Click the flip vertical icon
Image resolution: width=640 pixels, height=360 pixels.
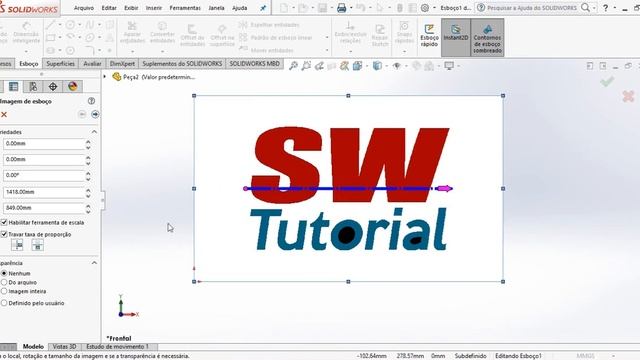point(37,245)
